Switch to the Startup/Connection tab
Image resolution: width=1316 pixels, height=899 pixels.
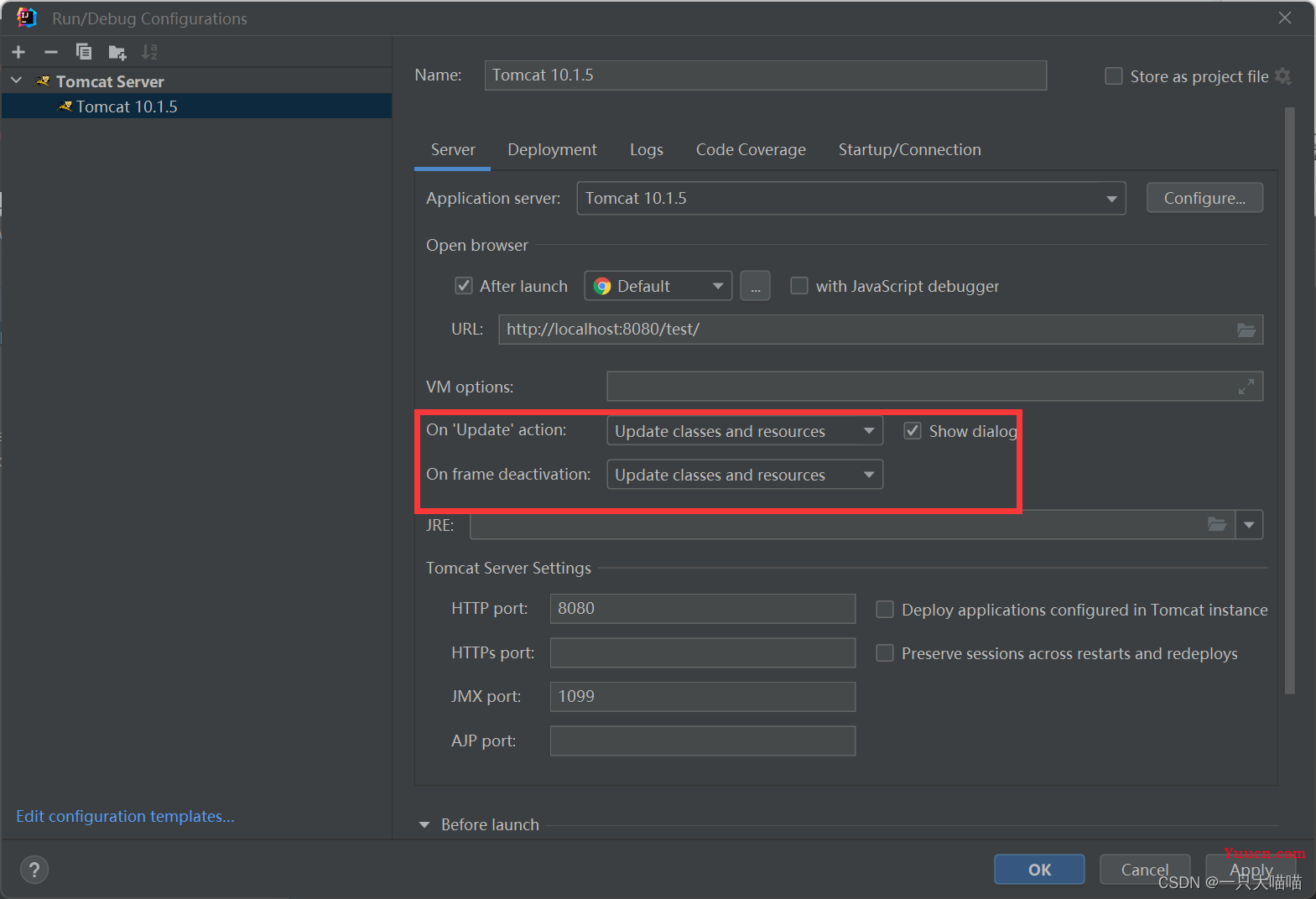(910, 149)
